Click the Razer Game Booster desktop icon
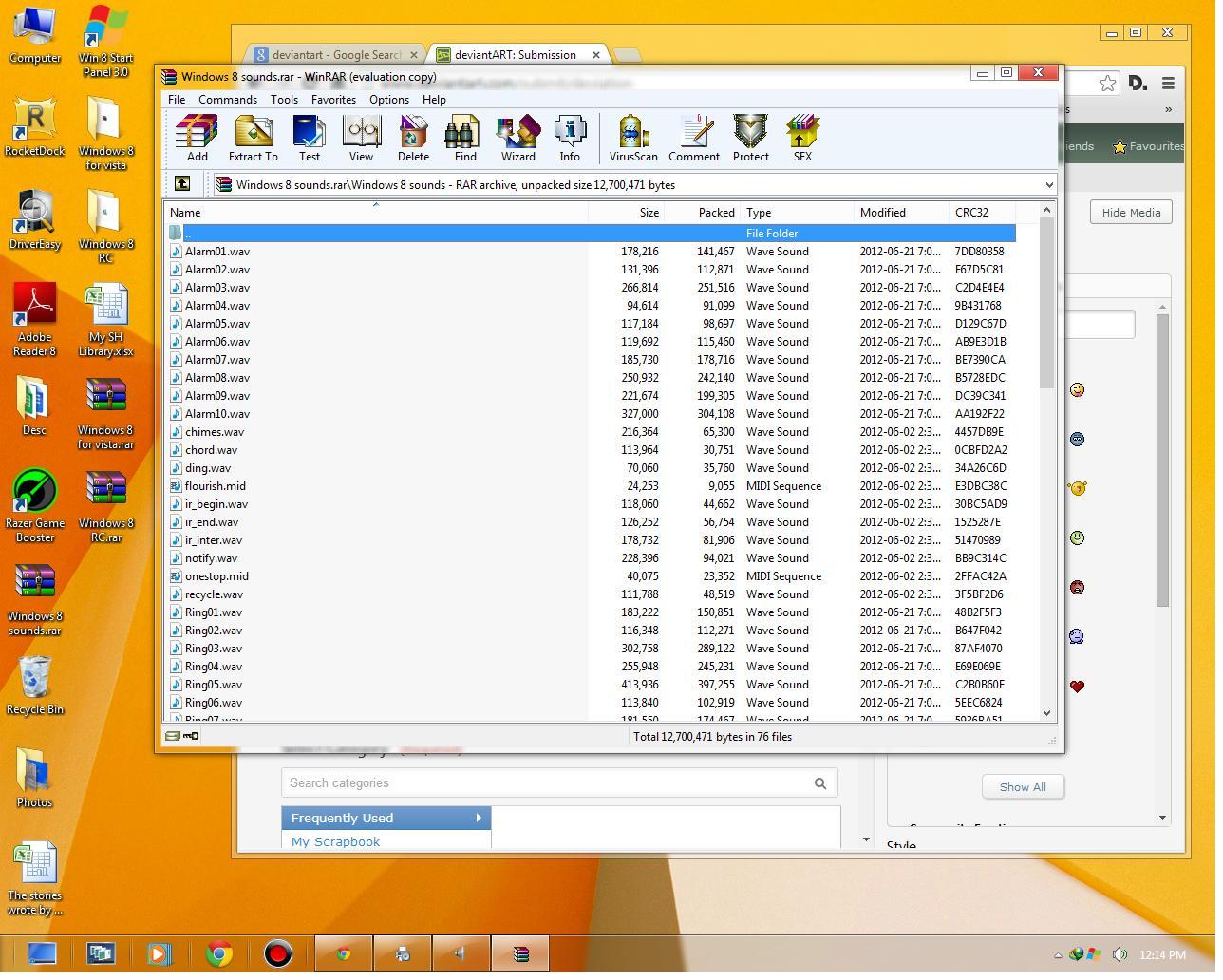 click(35, 506)
